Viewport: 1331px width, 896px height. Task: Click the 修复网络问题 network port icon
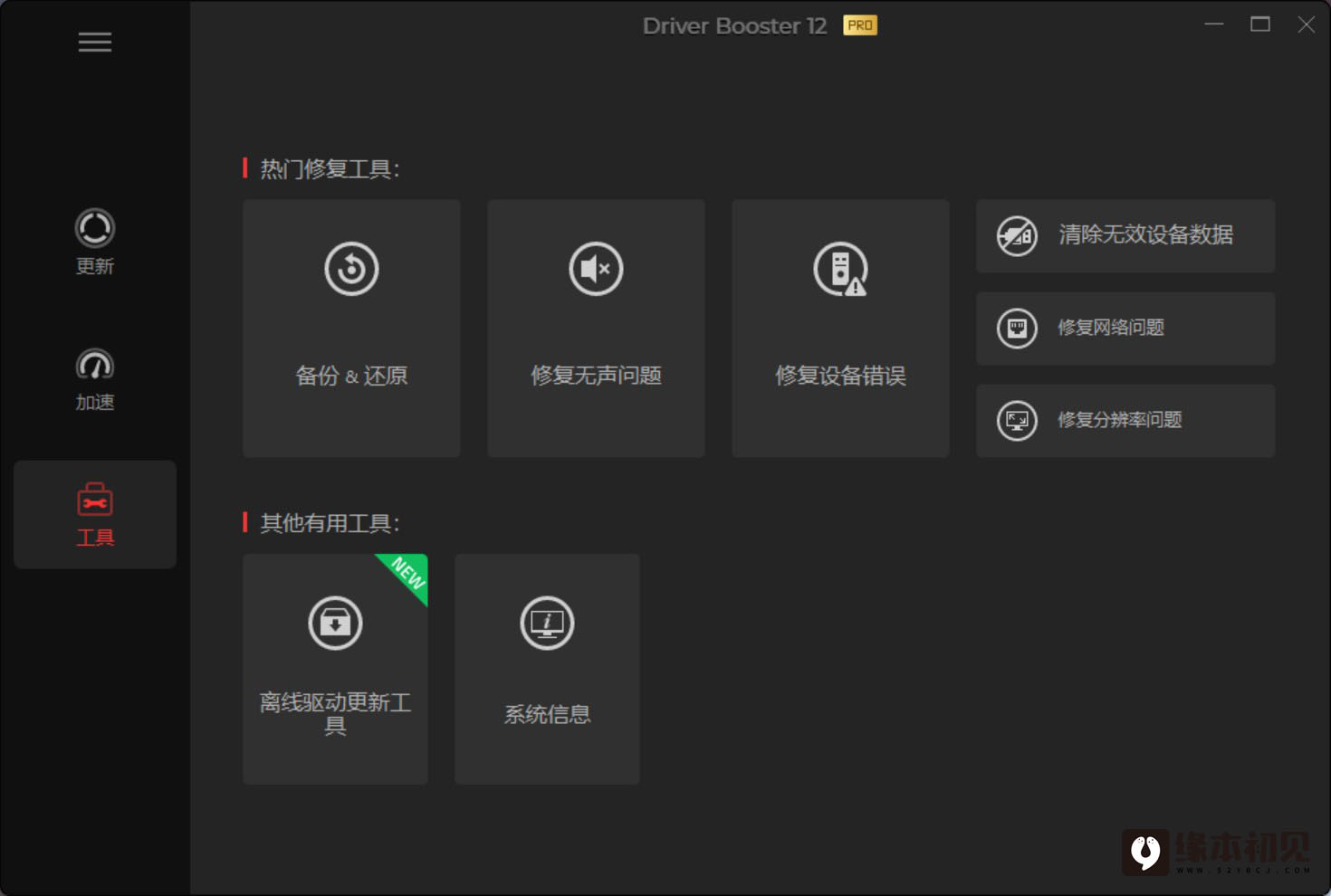coord(1017,329)
